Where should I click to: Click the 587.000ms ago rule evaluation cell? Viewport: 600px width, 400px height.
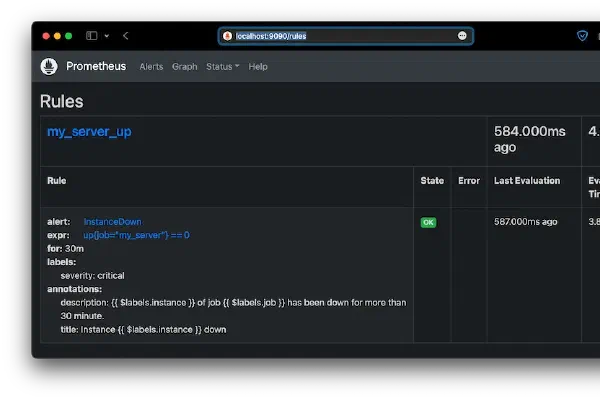tap(525, 222)
